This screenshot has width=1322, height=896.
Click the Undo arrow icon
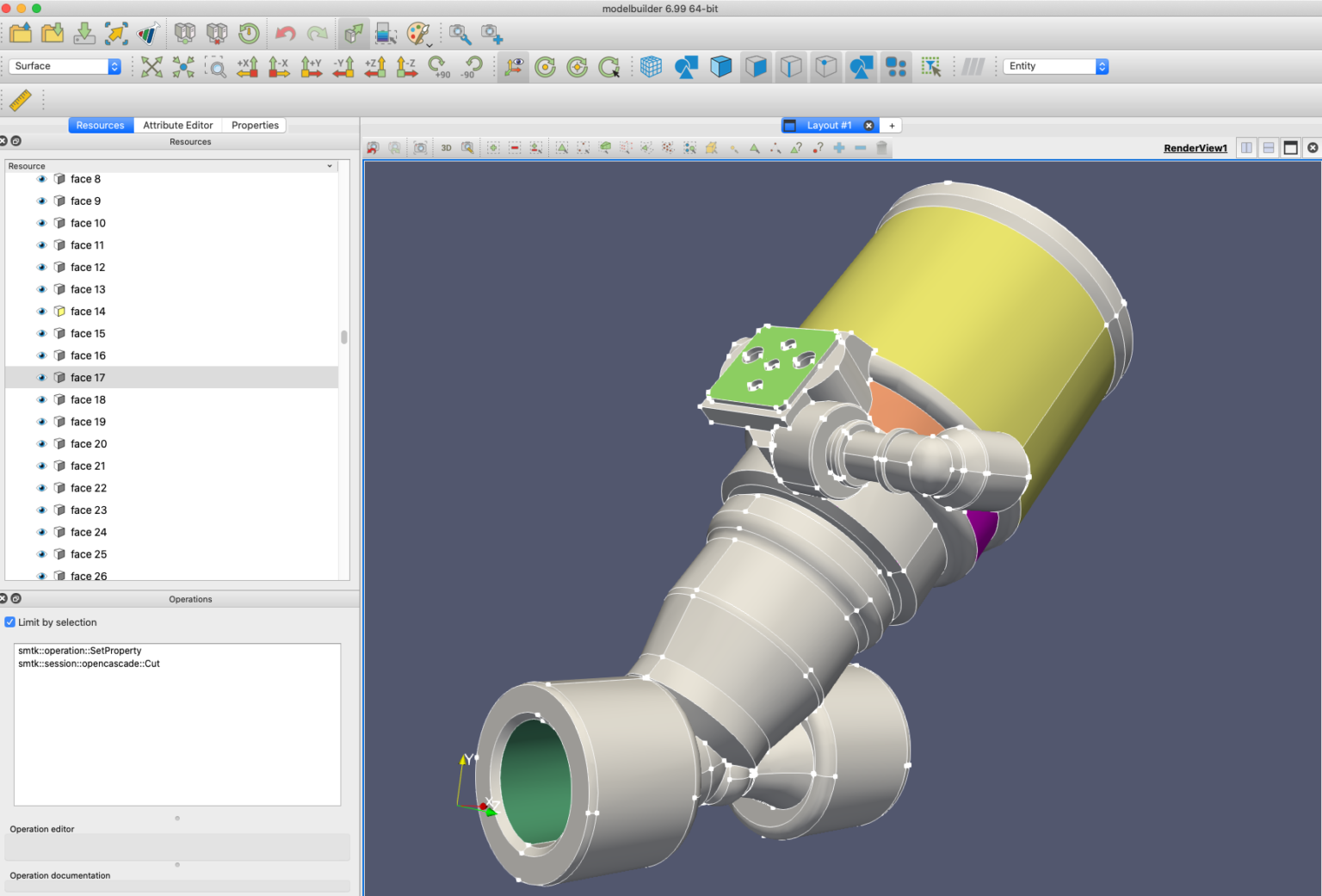[285, 34]
